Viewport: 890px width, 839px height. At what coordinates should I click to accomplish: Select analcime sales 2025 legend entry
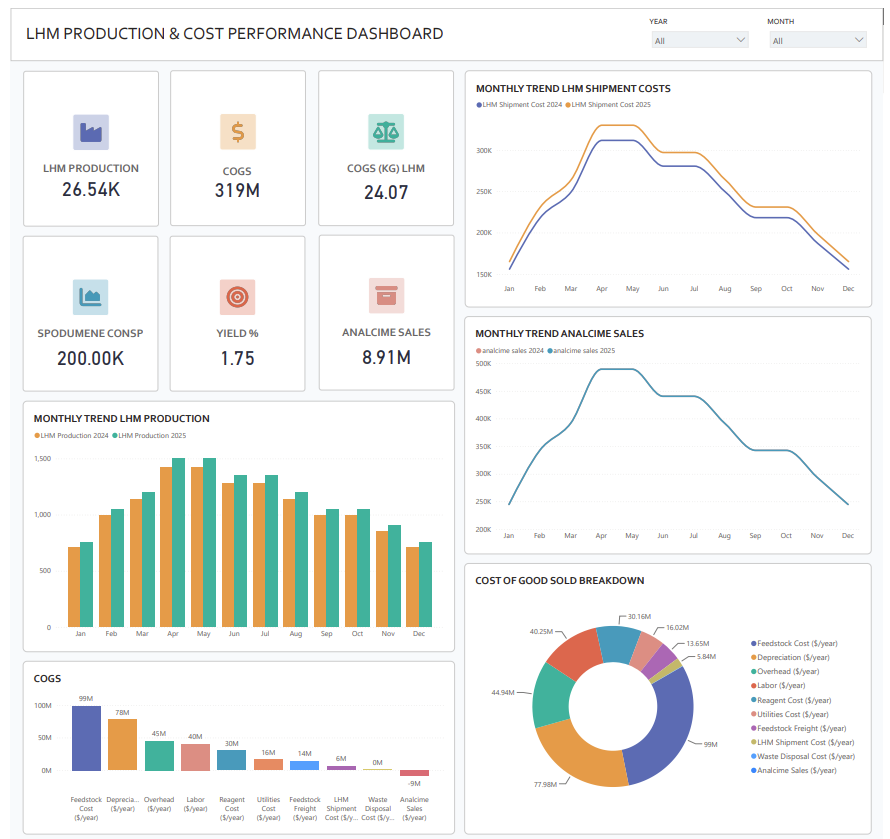tap(581, 351)
